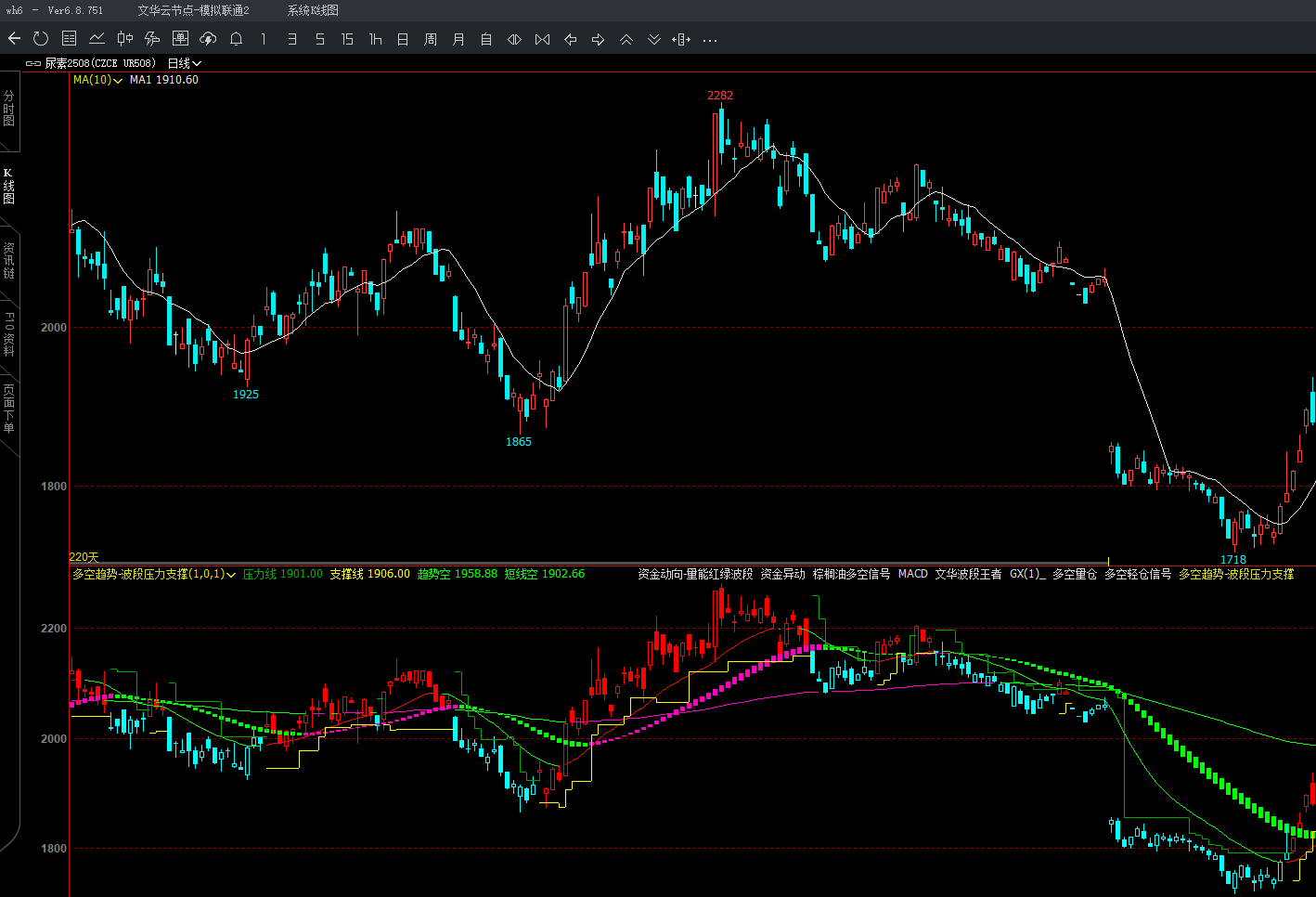Select the highlighted 多空趋势-波段压力支撑 indicator tab
Image resolution: width=1316 pixels, height=897 pixels.
[x=1236, y=574]
